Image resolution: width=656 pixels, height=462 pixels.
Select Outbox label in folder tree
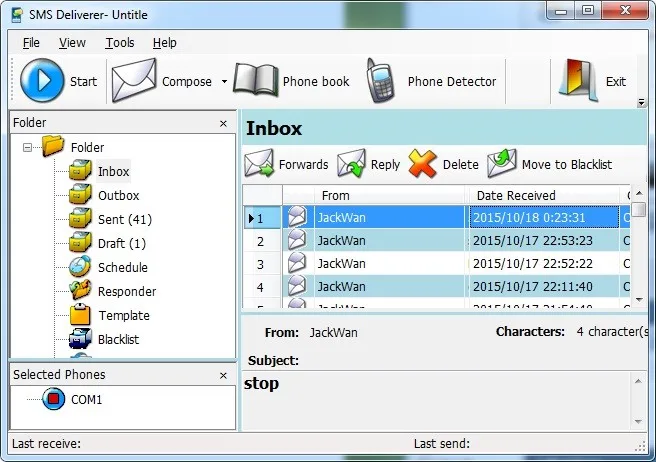pyautogui.click(x=118, y=195)
